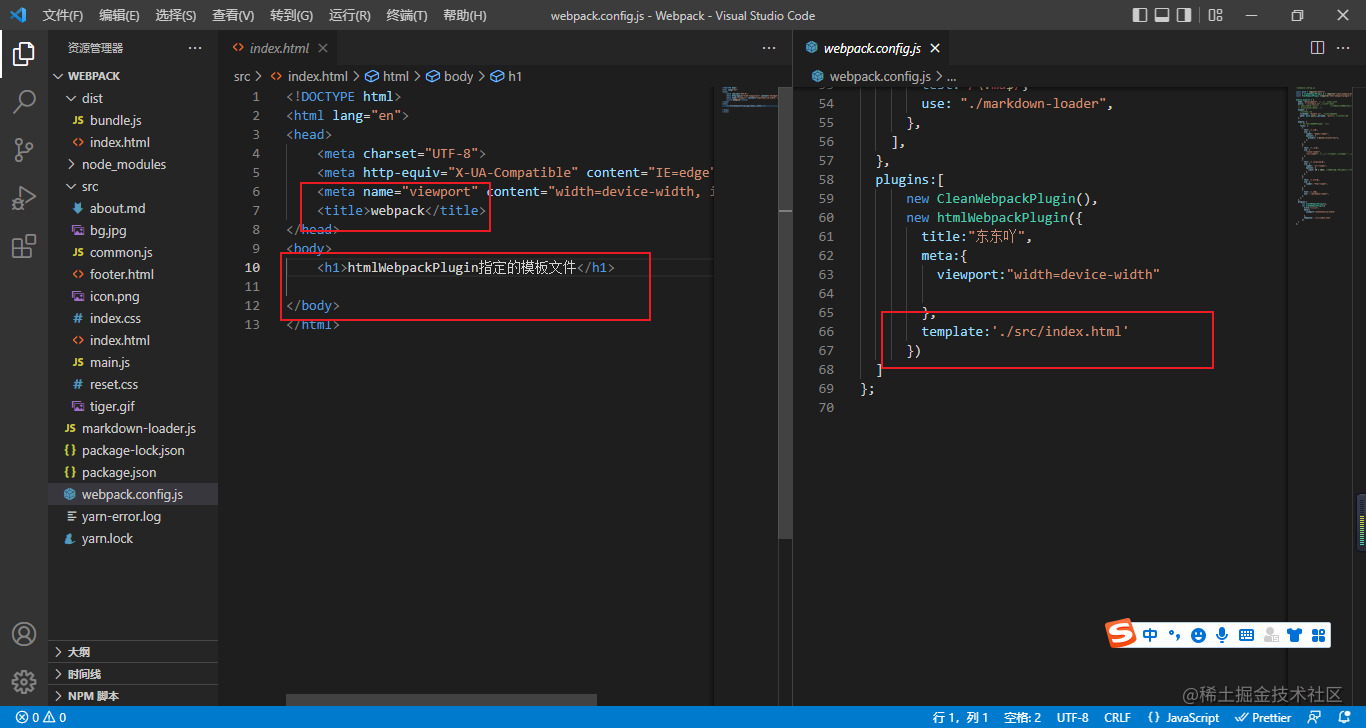Click the Sogou microphone voice input icon
The width and height of the screenshot is (1366, 728).
(1222, 635)
